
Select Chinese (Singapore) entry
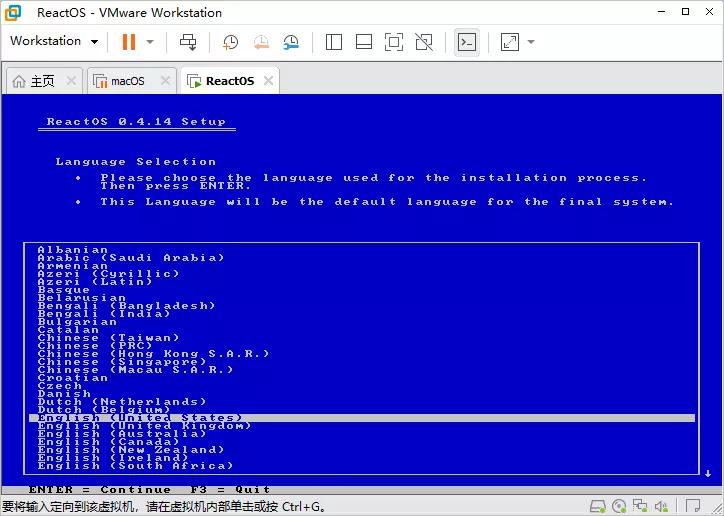coord(122,362)
